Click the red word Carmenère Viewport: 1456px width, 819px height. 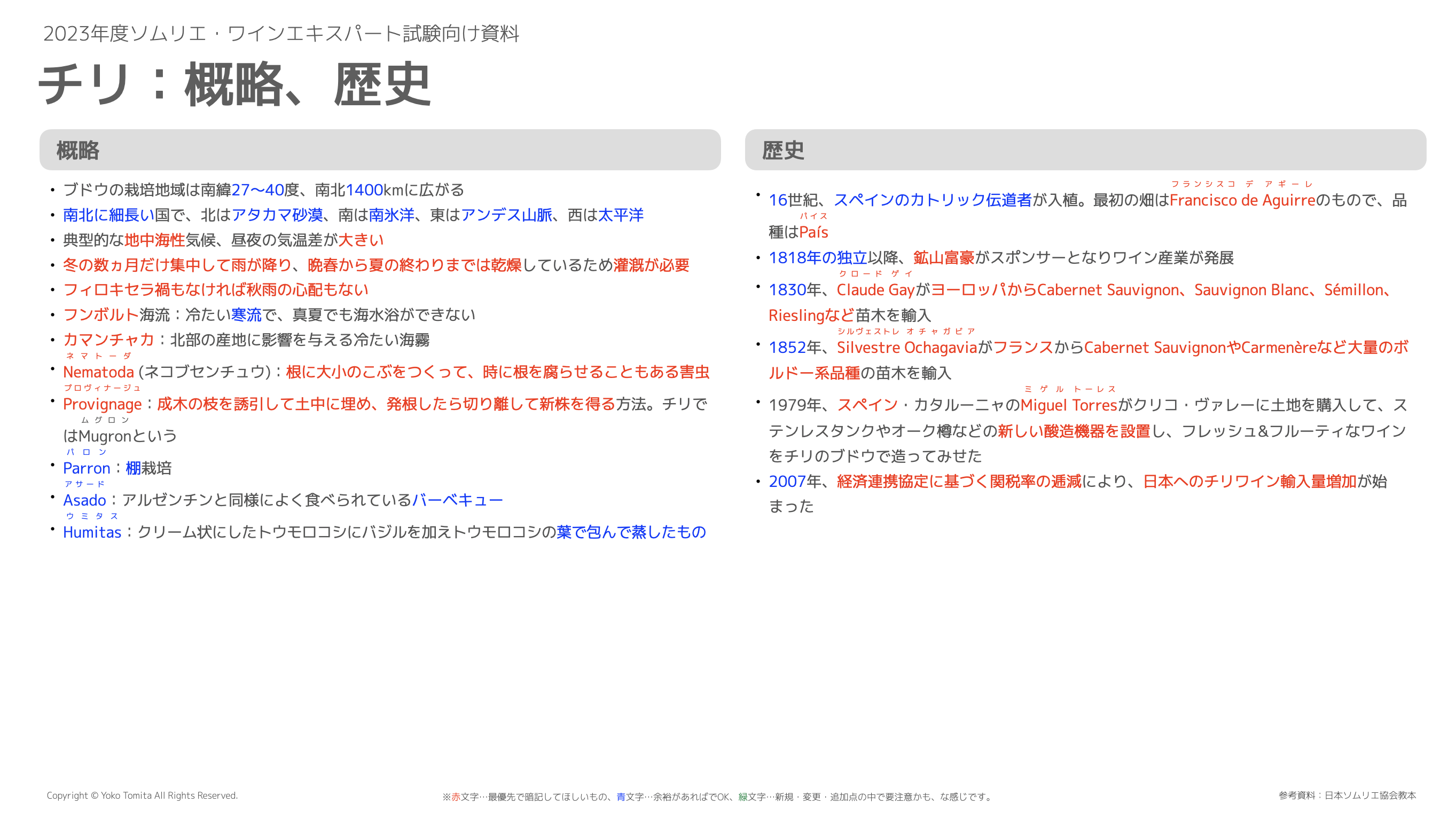[x=1279, y=348]
